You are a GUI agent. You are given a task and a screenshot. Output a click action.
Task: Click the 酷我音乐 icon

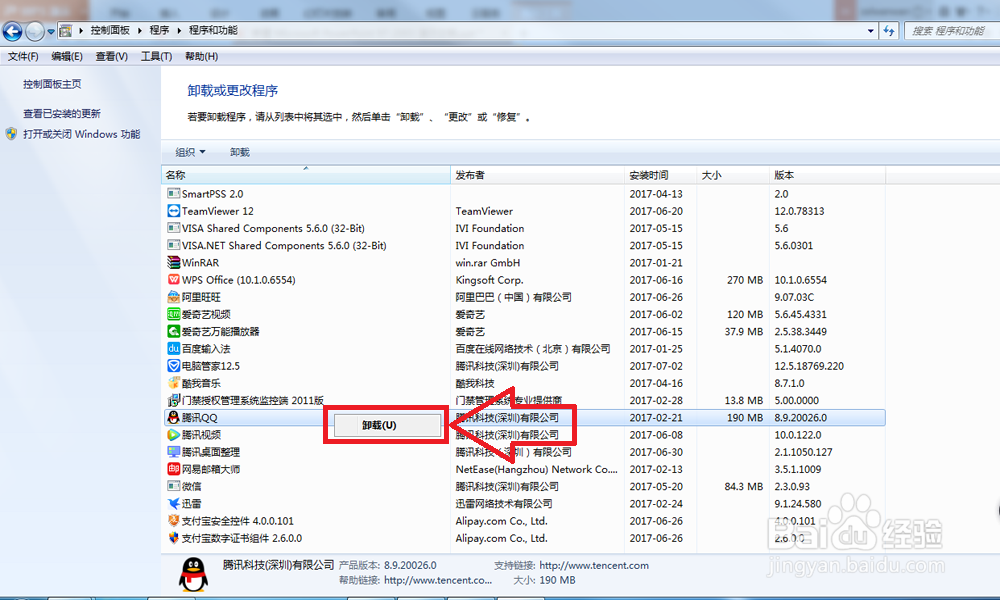173,383
